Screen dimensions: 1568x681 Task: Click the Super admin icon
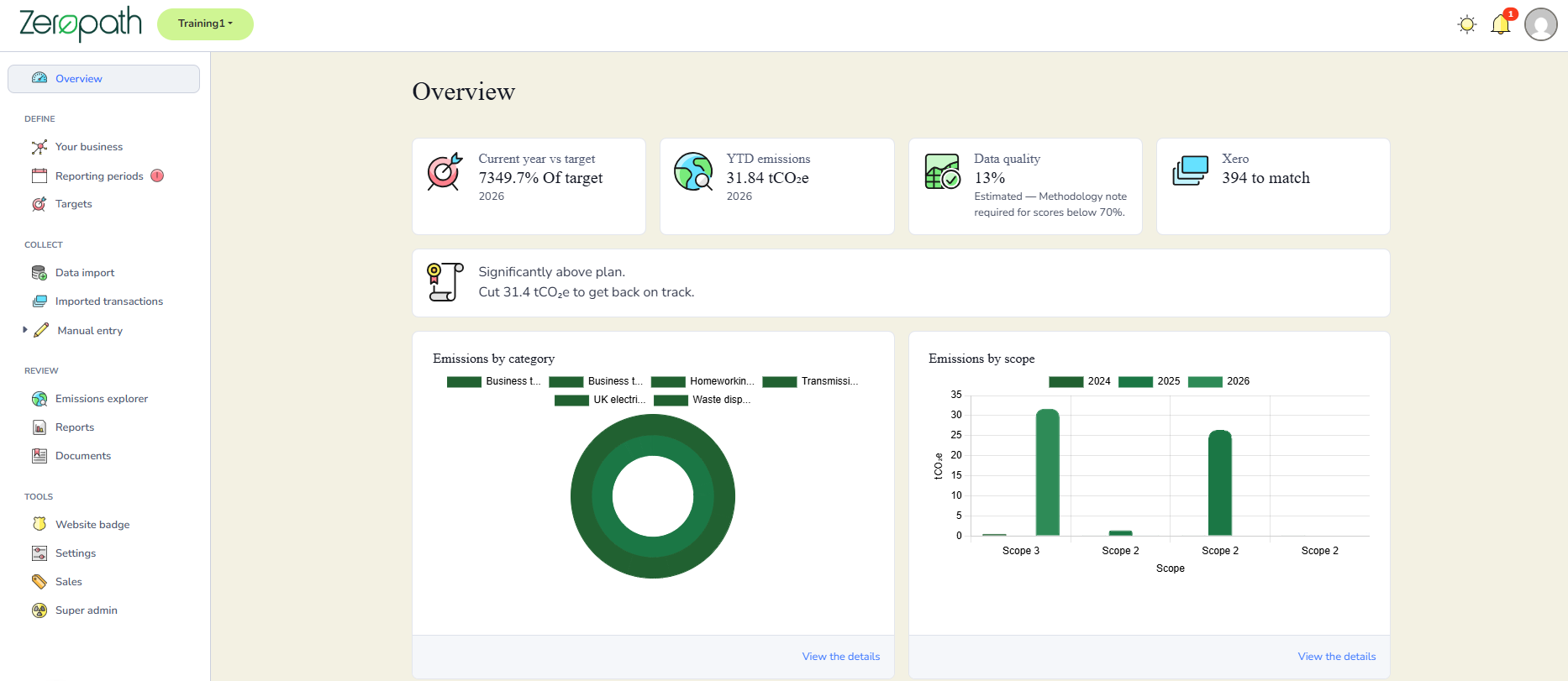[39, 610]
